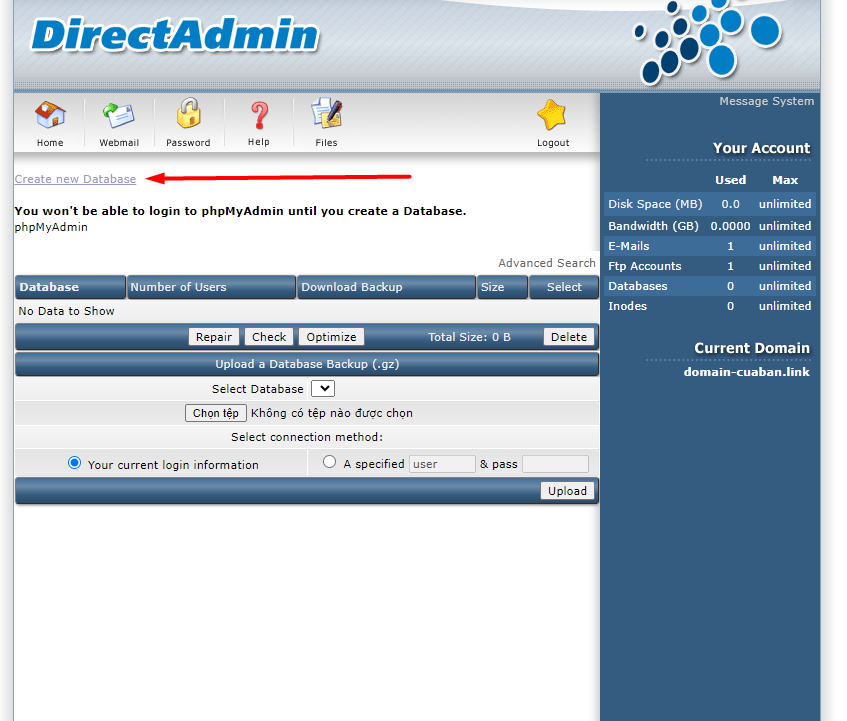Sort by Size column header

tap(502, 287)
